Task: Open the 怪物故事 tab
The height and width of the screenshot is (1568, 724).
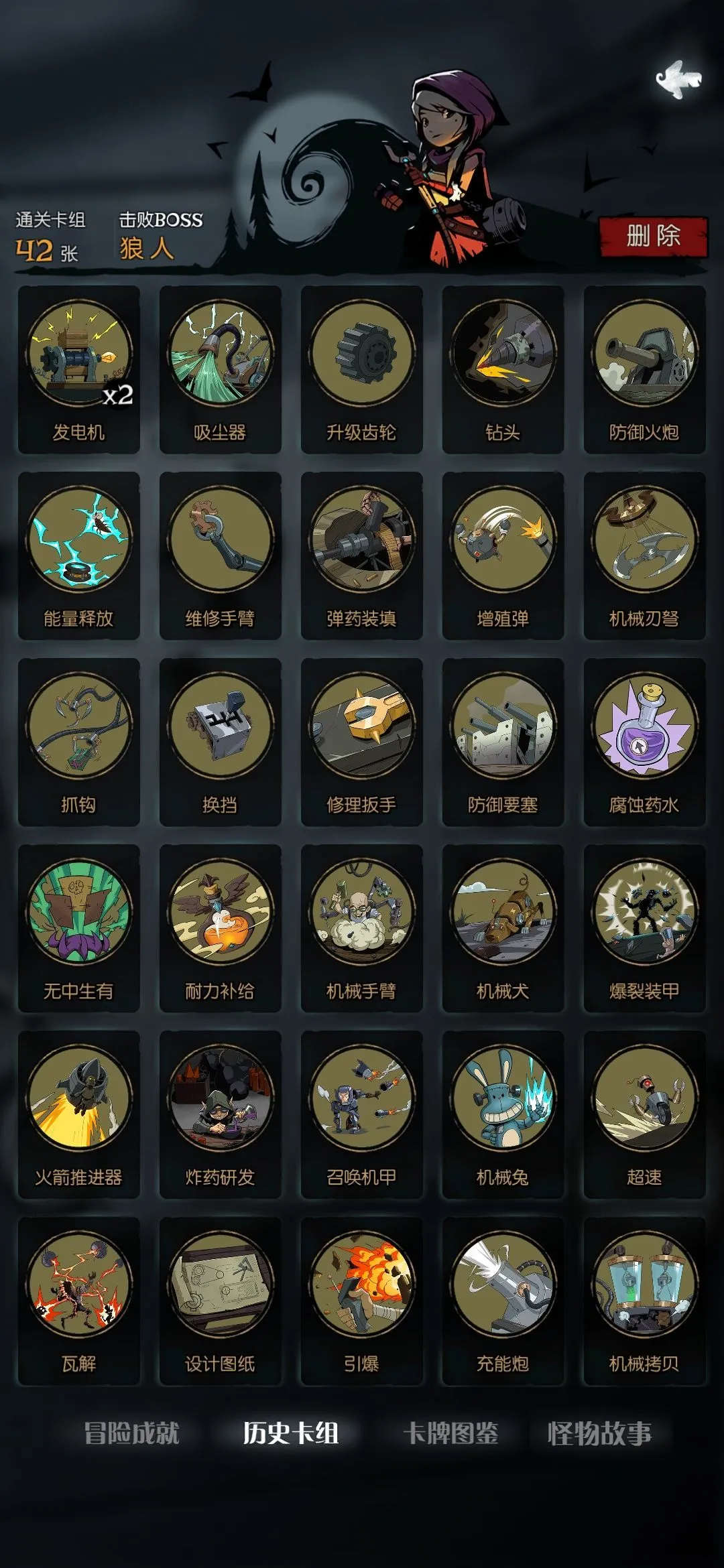Action: [599, 1433]
